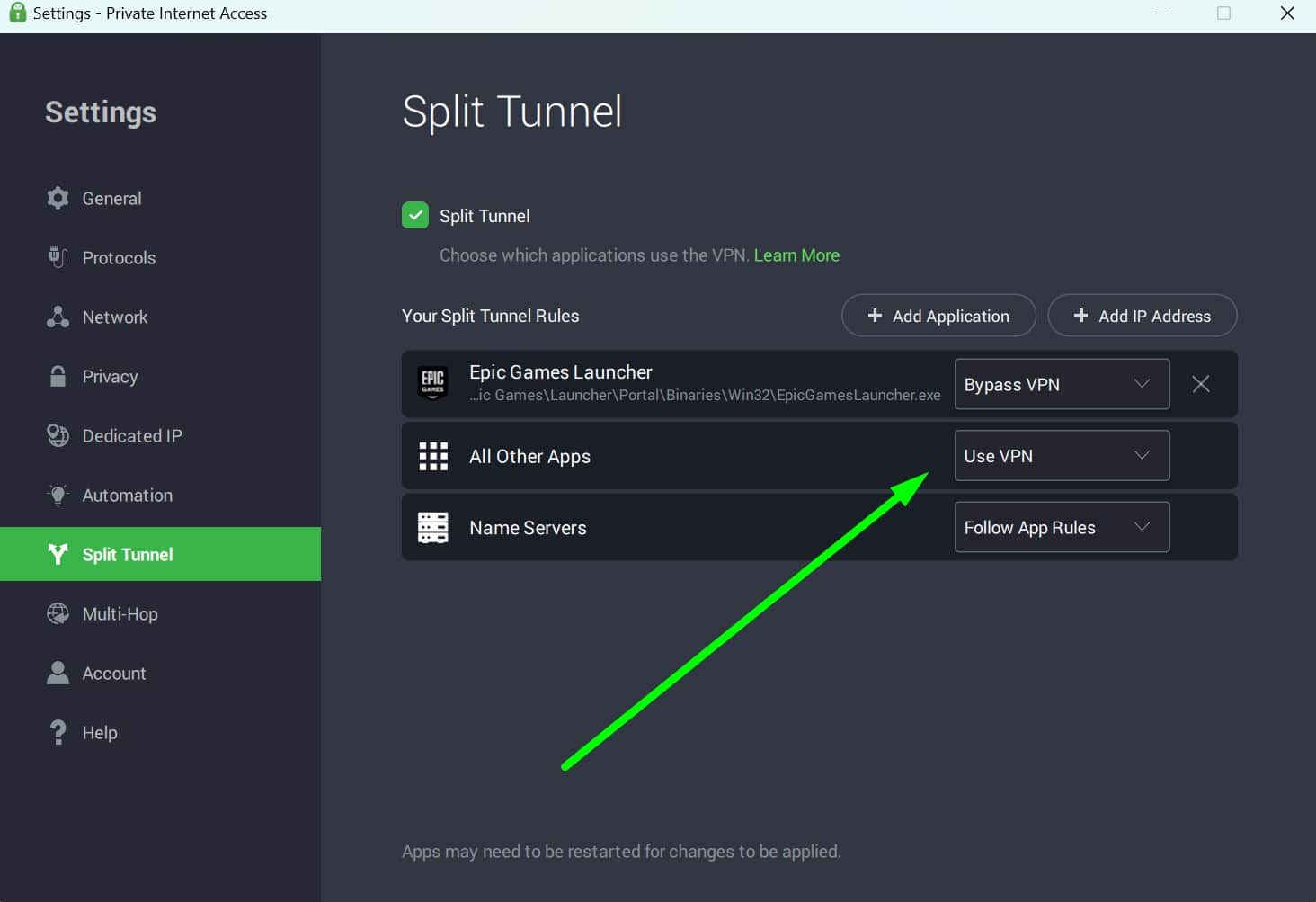
Task: Click the Multi-Hop globe icon
Action: [x=58, y=613]
